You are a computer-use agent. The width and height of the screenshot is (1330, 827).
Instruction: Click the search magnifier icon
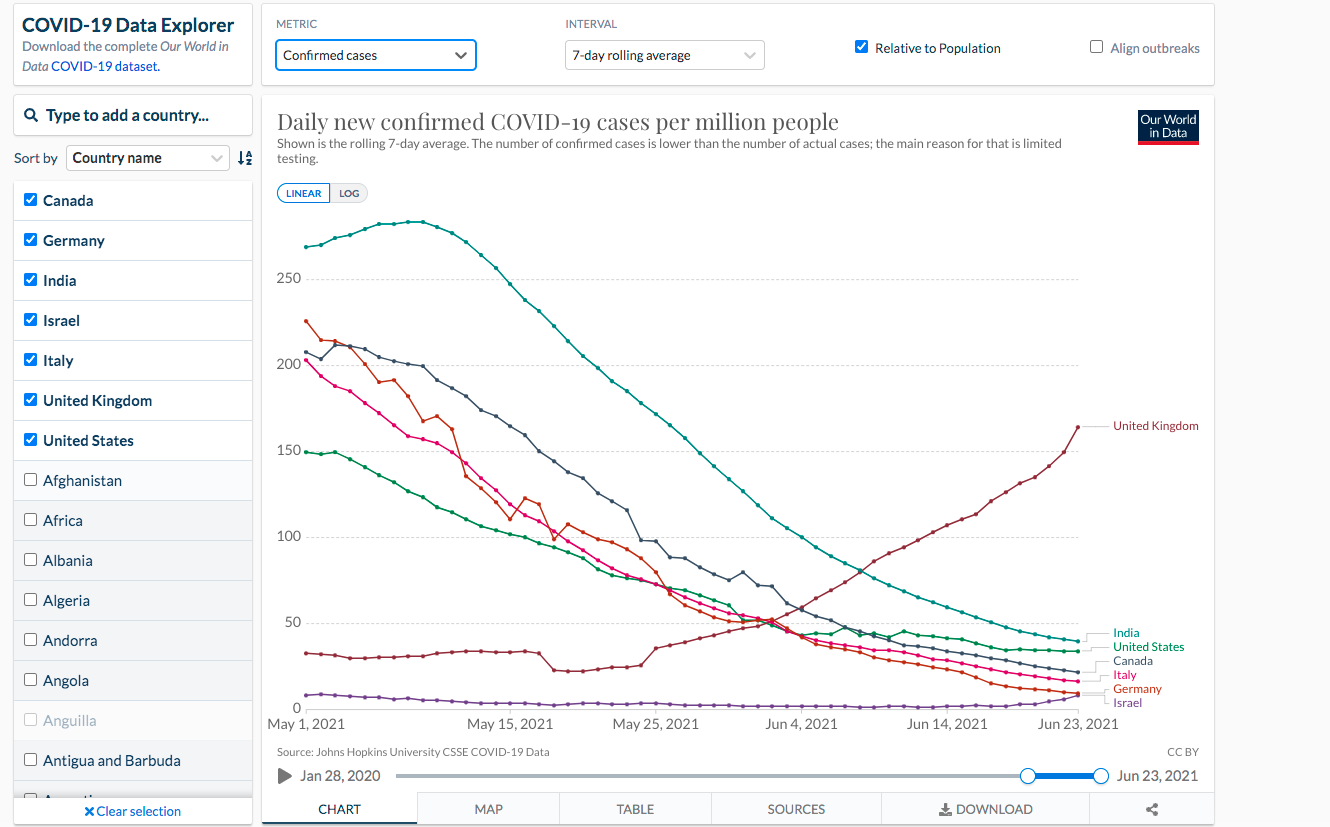[31, 115]
